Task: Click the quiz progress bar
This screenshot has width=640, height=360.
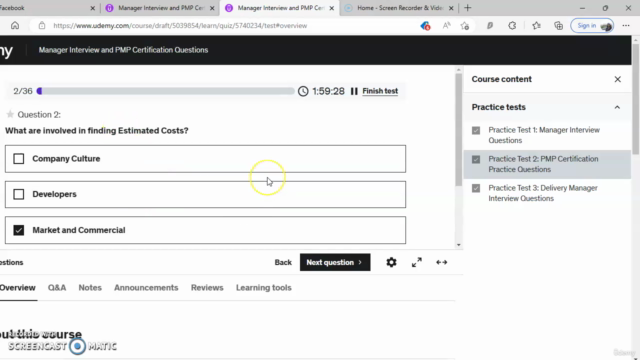Action: [x=165, y=91]
